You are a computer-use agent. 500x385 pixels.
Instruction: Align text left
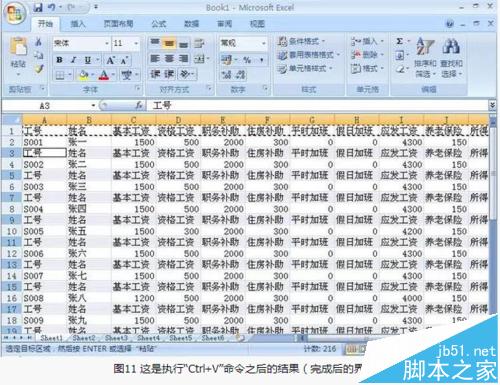point(155,59)
